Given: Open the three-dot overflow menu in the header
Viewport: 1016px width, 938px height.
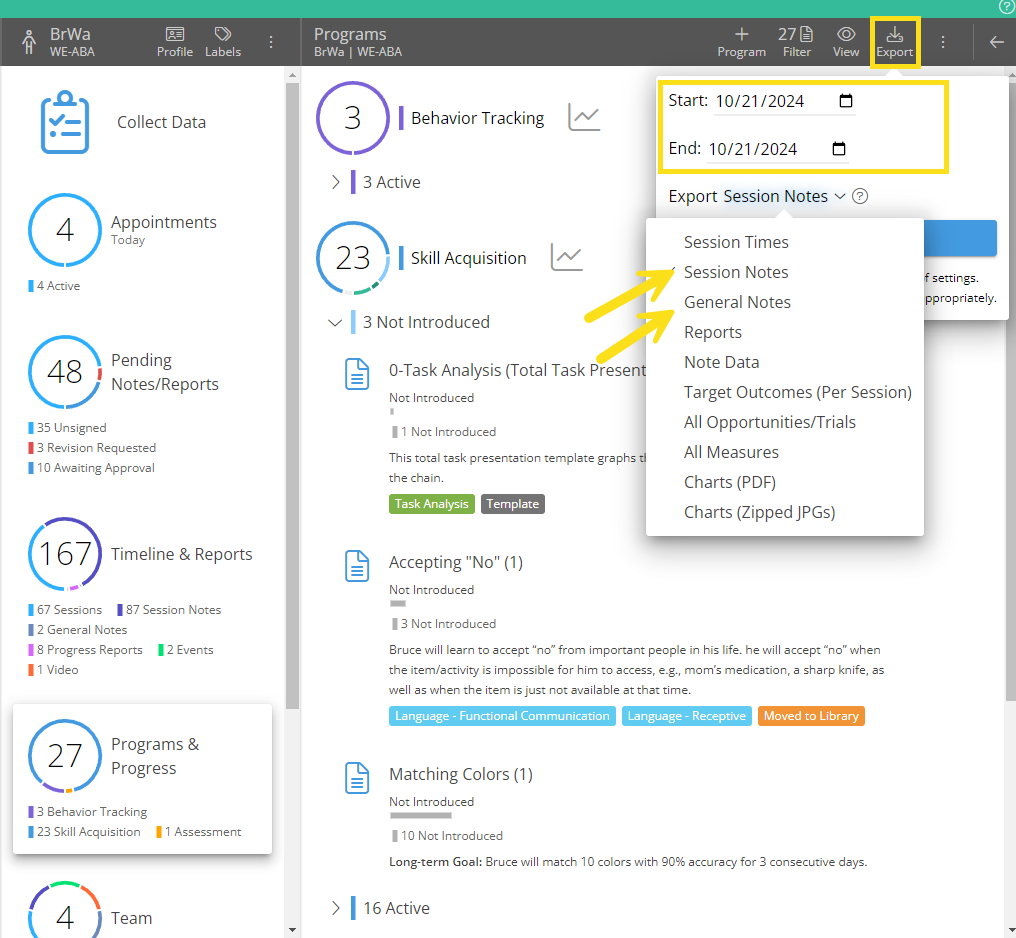Looking at the screenshot, I should tap(941, 41).
